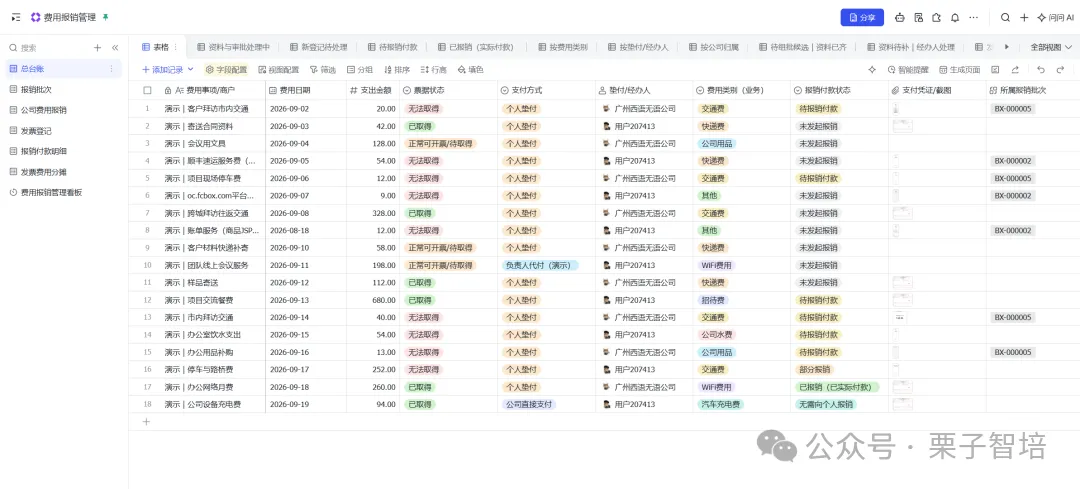Switch to the 资料与审批处理中 view tab
The height and width of the screenshot is (489, 1080).
233,47
